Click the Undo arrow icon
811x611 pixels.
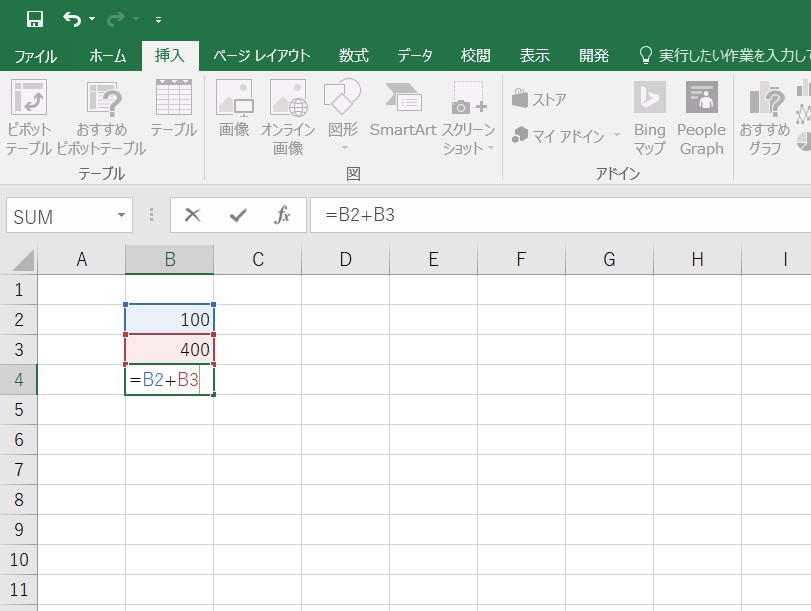[72, 20]
